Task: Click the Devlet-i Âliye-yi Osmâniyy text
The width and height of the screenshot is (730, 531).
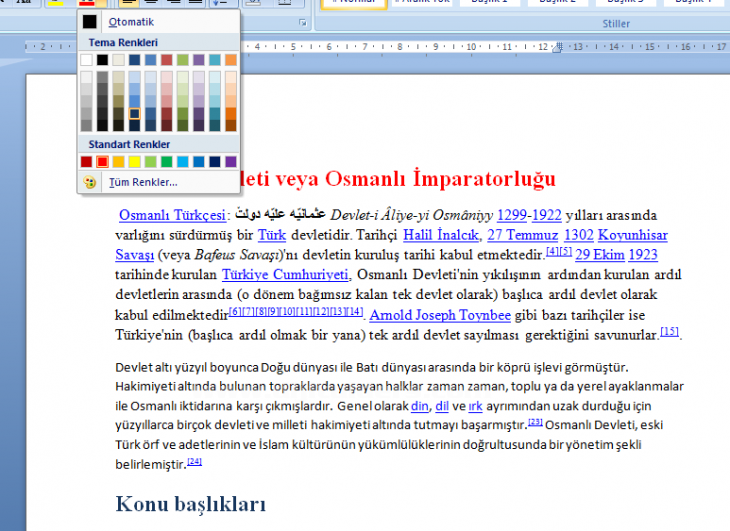Action: click(x=411, y=215)
